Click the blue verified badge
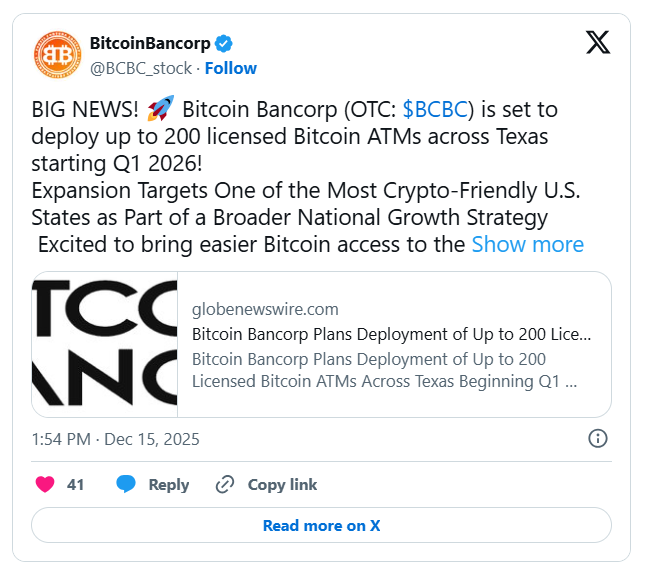 pyautogui.click(x=227, y=44)
